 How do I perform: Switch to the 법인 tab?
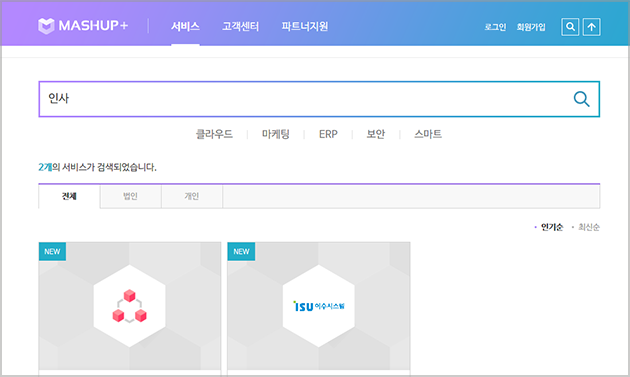coord(131,196)
